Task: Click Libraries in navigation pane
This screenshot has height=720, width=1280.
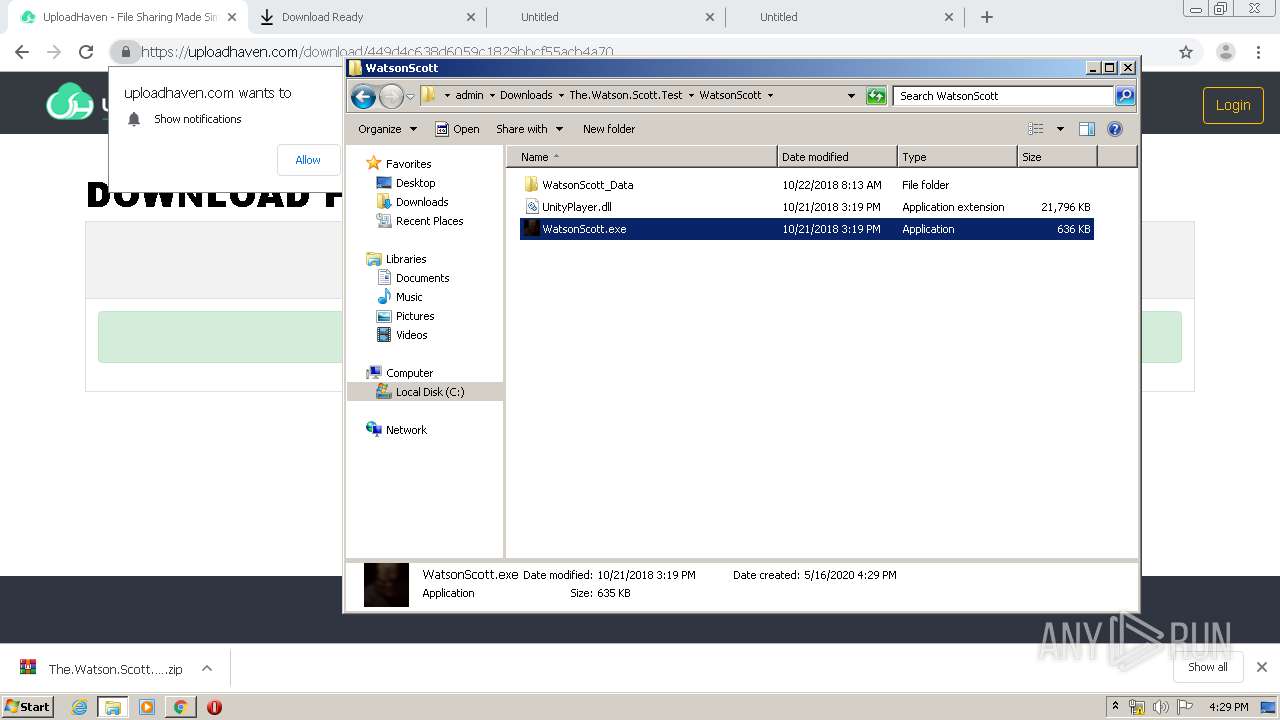Action: (x=406, y=259)
